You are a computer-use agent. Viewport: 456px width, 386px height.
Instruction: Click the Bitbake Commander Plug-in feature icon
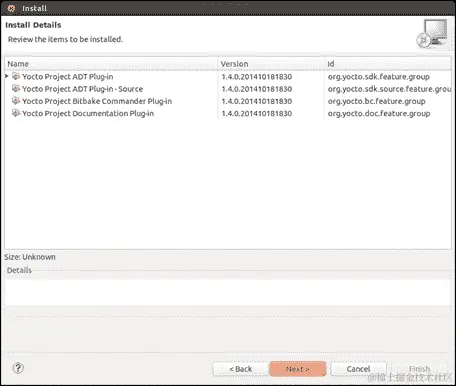[16, 101]
